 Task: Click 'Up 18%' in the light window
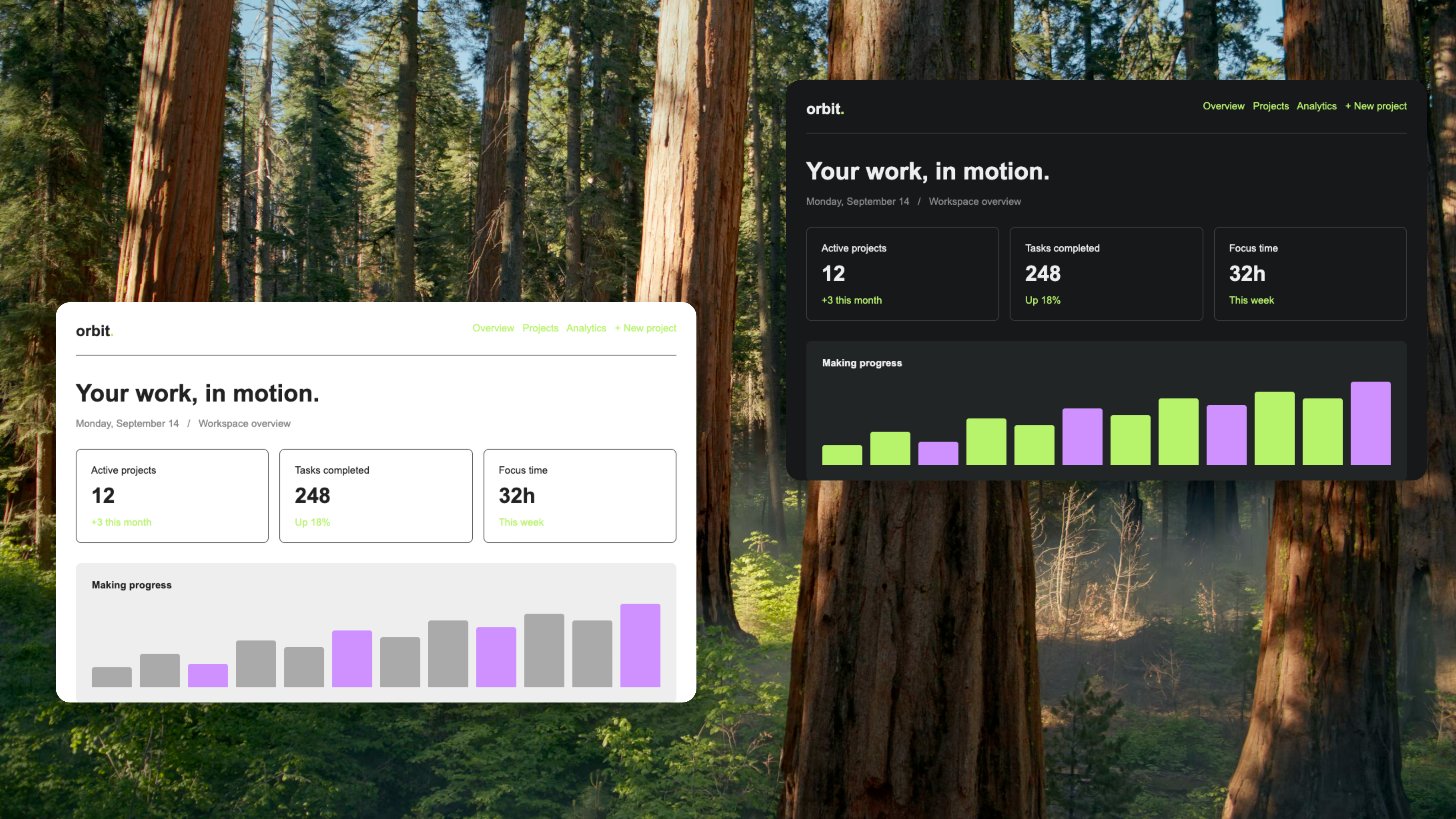coord(312,522)
